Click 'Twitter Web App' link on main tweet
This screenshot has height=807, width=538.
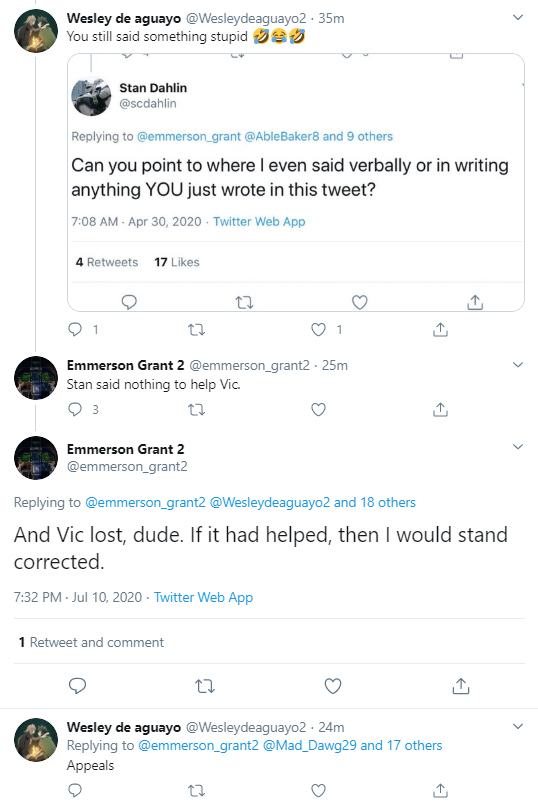click(x=203, y=597)
